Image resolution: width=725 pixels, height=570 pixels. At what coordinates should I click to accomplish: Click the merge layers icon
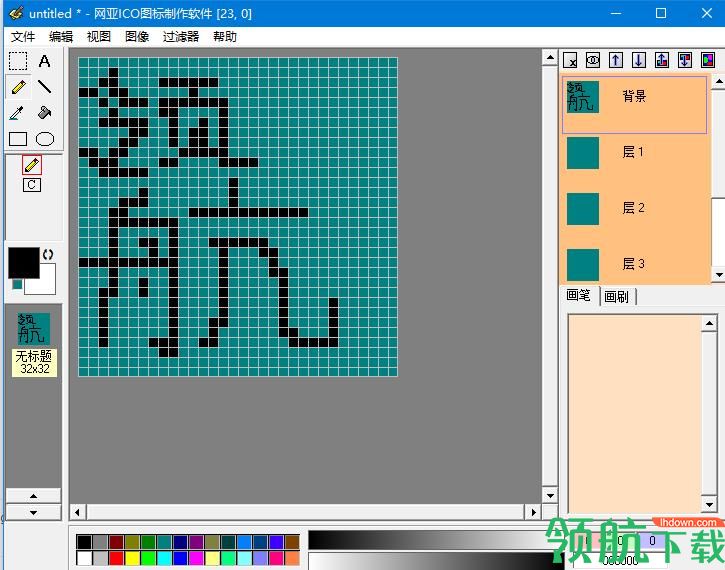pyautogui.click(x=593, y=60)
